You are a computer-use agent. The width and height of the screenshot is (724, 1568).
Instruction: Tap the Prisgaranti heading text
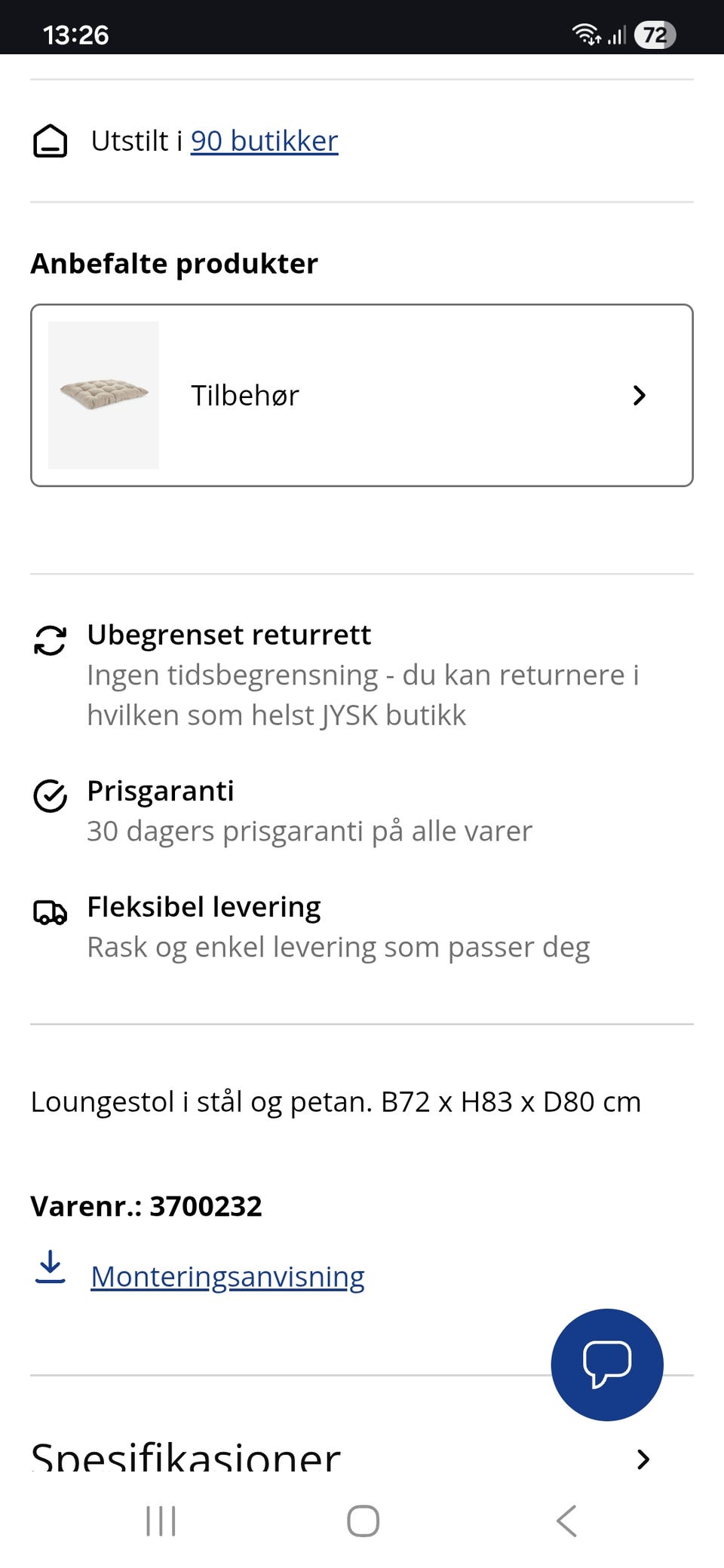pyautogui.click(x=161, y=791)
